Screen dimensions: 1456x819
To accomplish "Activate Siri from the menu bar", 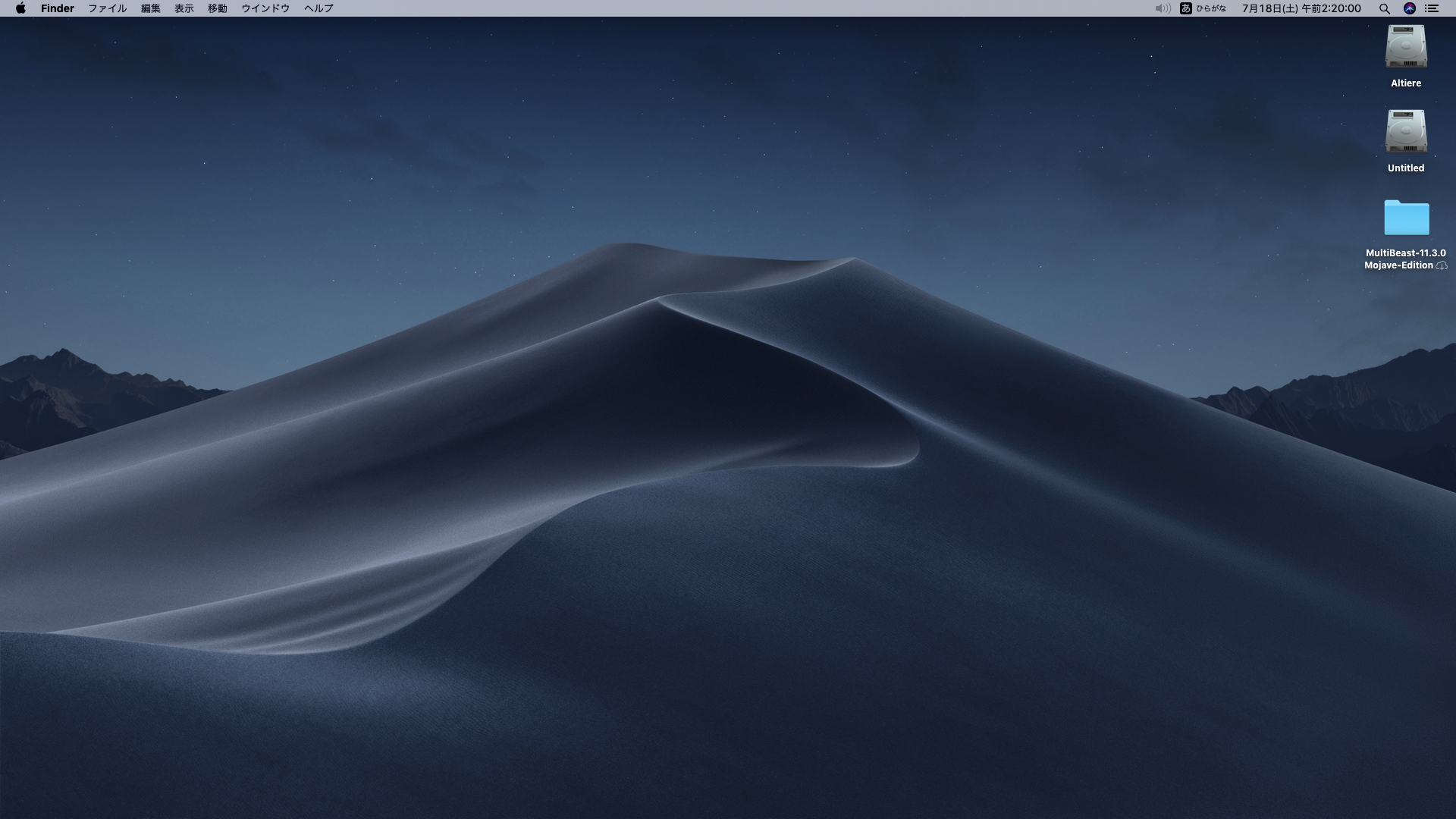I will pyautogui.click(x=1410, y=8).
